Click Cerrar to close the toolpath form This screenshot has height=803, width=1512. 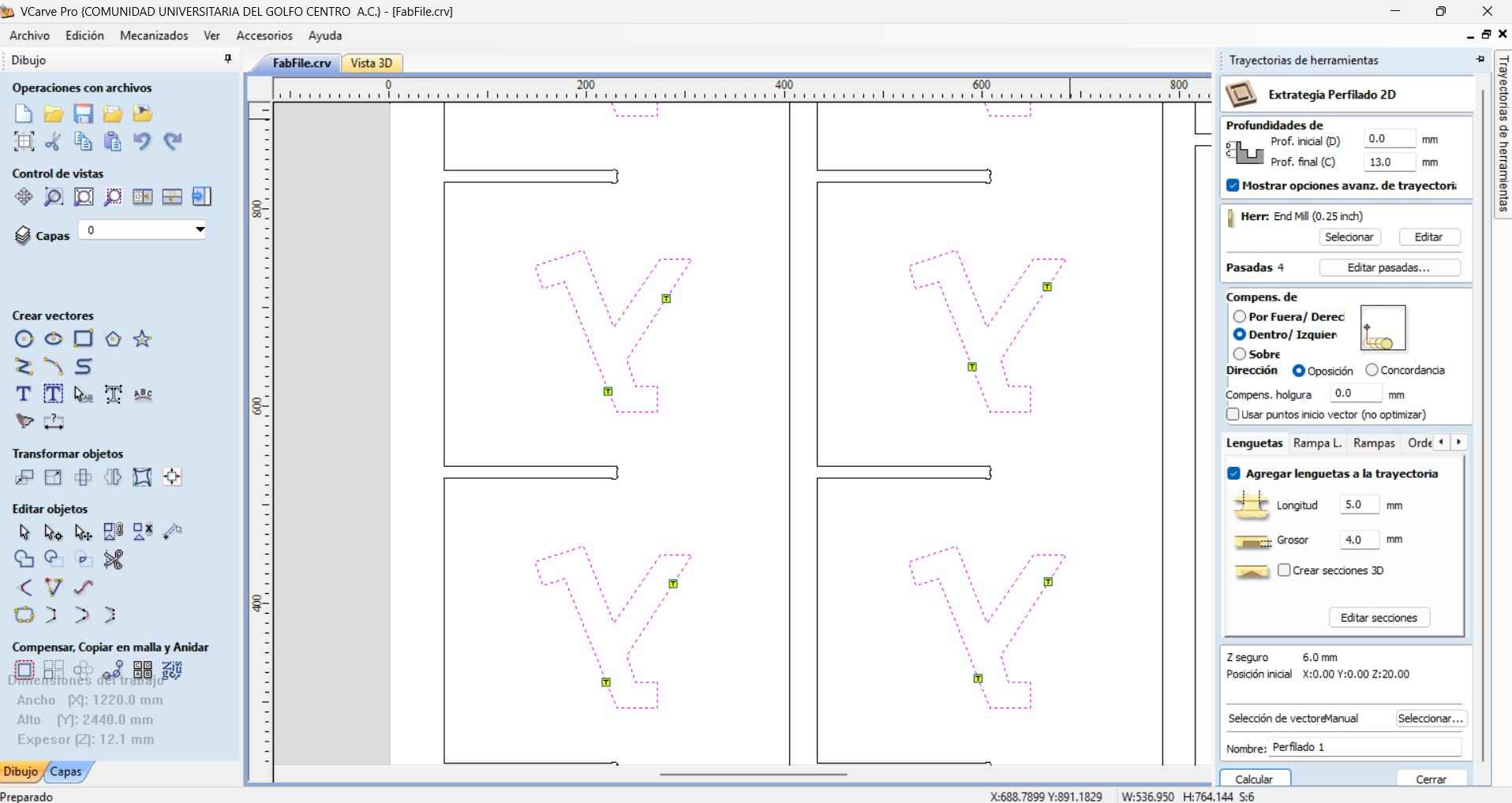(x=1431, y=779)
